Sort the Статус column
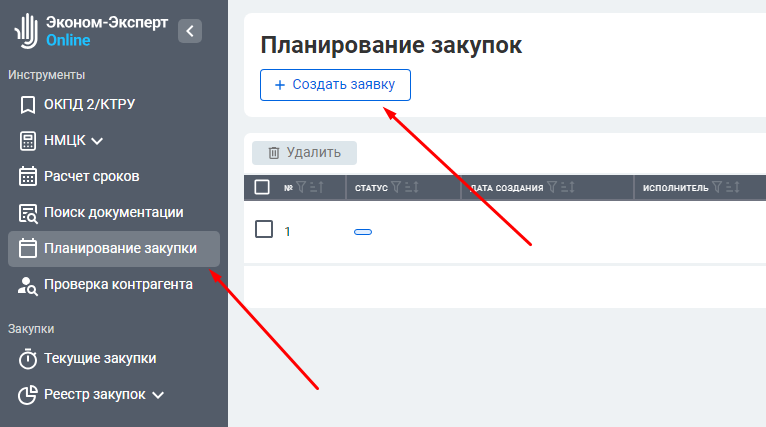Viewport: 766px width, 427px height. 411,187
